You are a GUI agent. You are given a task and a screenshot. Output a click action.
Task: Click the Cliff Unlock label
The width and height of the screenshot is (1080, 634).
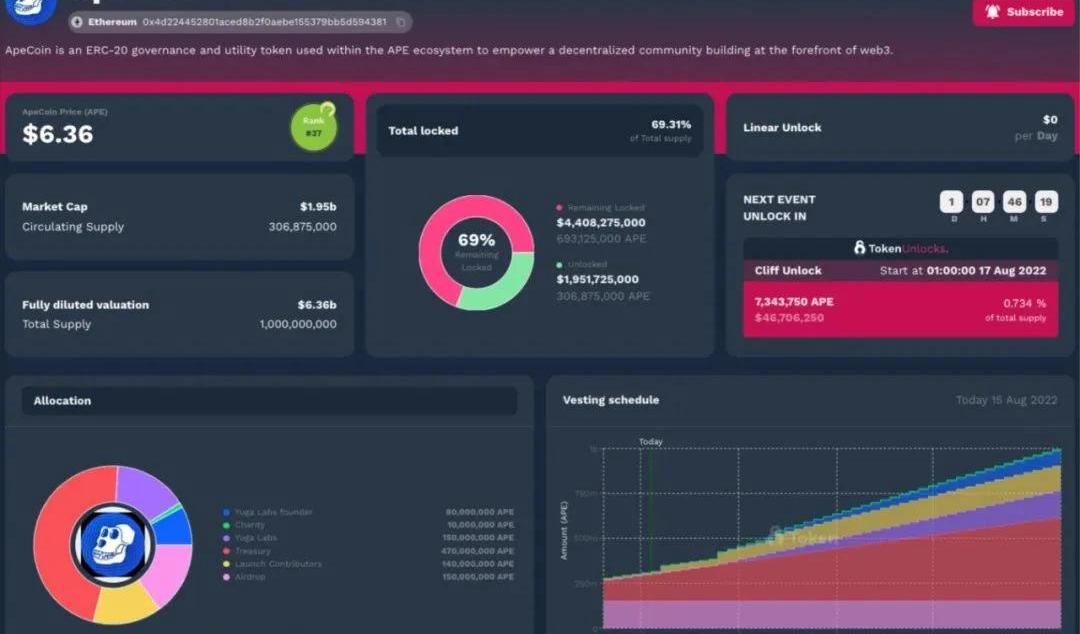point(788,271)
